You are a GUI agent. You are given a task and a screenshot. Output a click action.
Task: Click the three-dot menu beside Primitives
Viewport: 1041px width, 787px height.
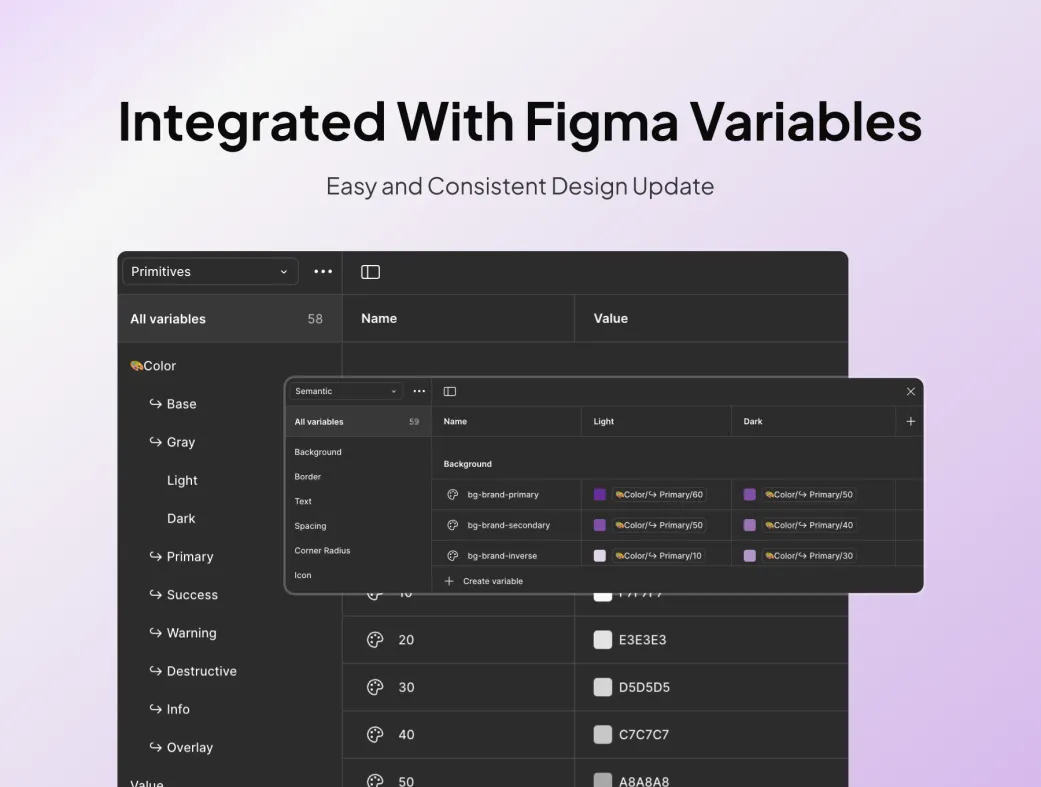click(323, 272)
